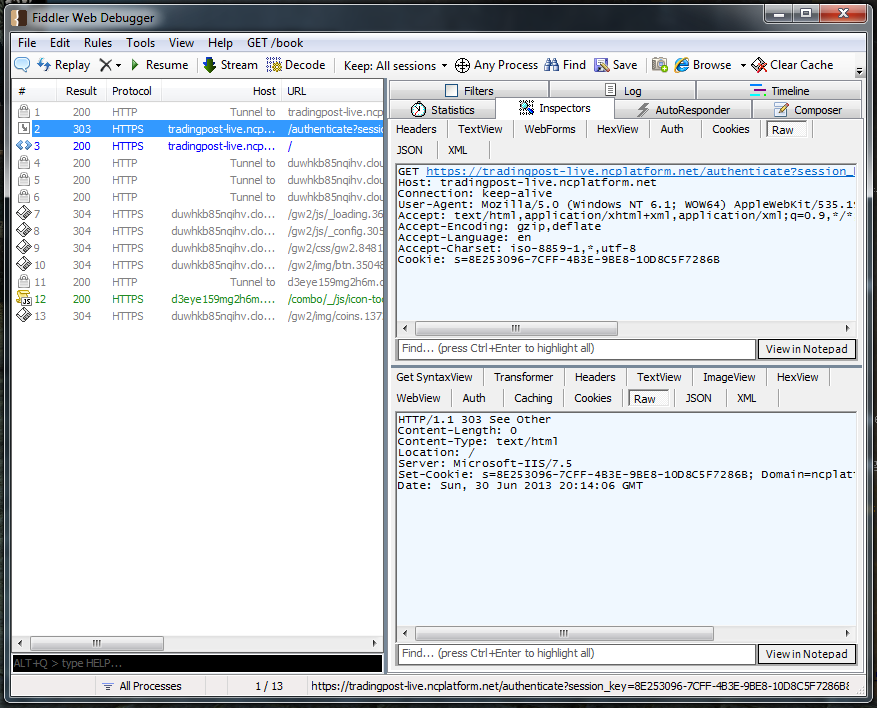
Task: Focus the request Find input field
Action: click(x=576, y=348)
